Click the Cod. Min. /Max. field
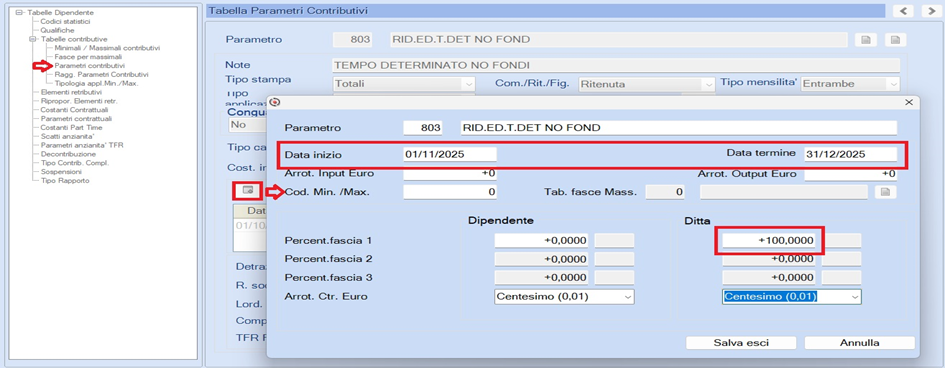Screen dimensions: 945x368 click(x=450, y=192)
